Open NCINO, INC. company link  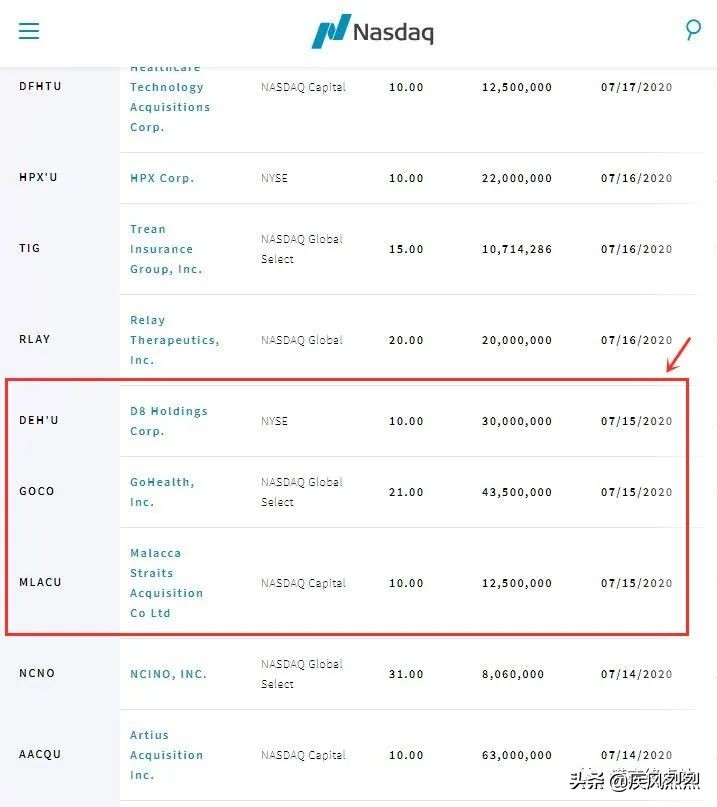tap(168, 674)
